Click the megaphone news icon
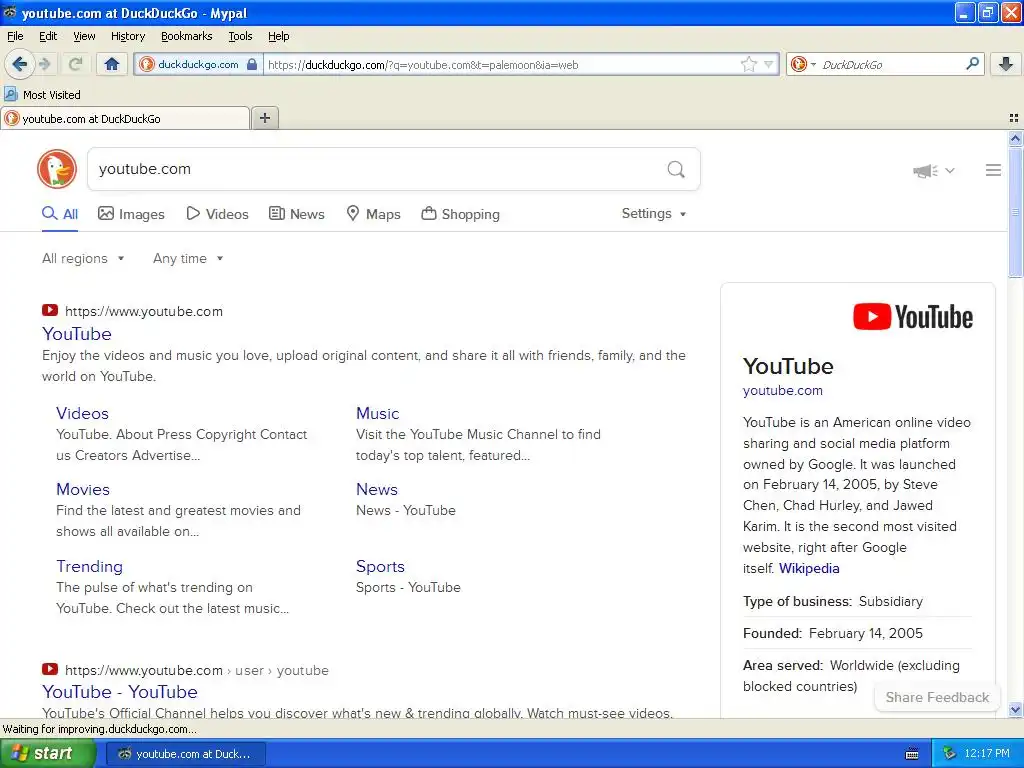1024x768 pixels. pyautogui.click(x=925, y=170)
